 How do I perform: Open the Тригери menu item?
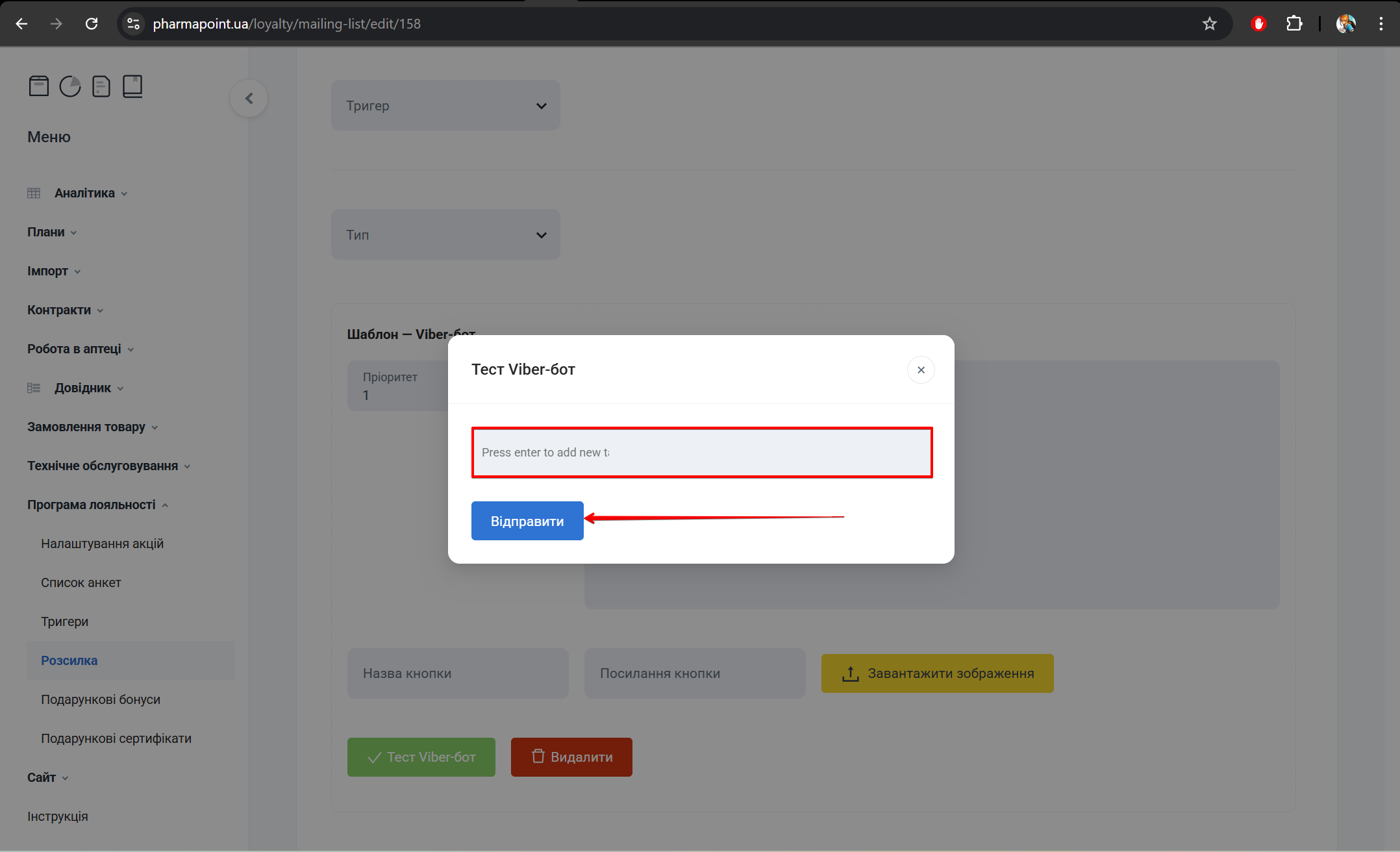pyautogui.click(x=64, y=621)
